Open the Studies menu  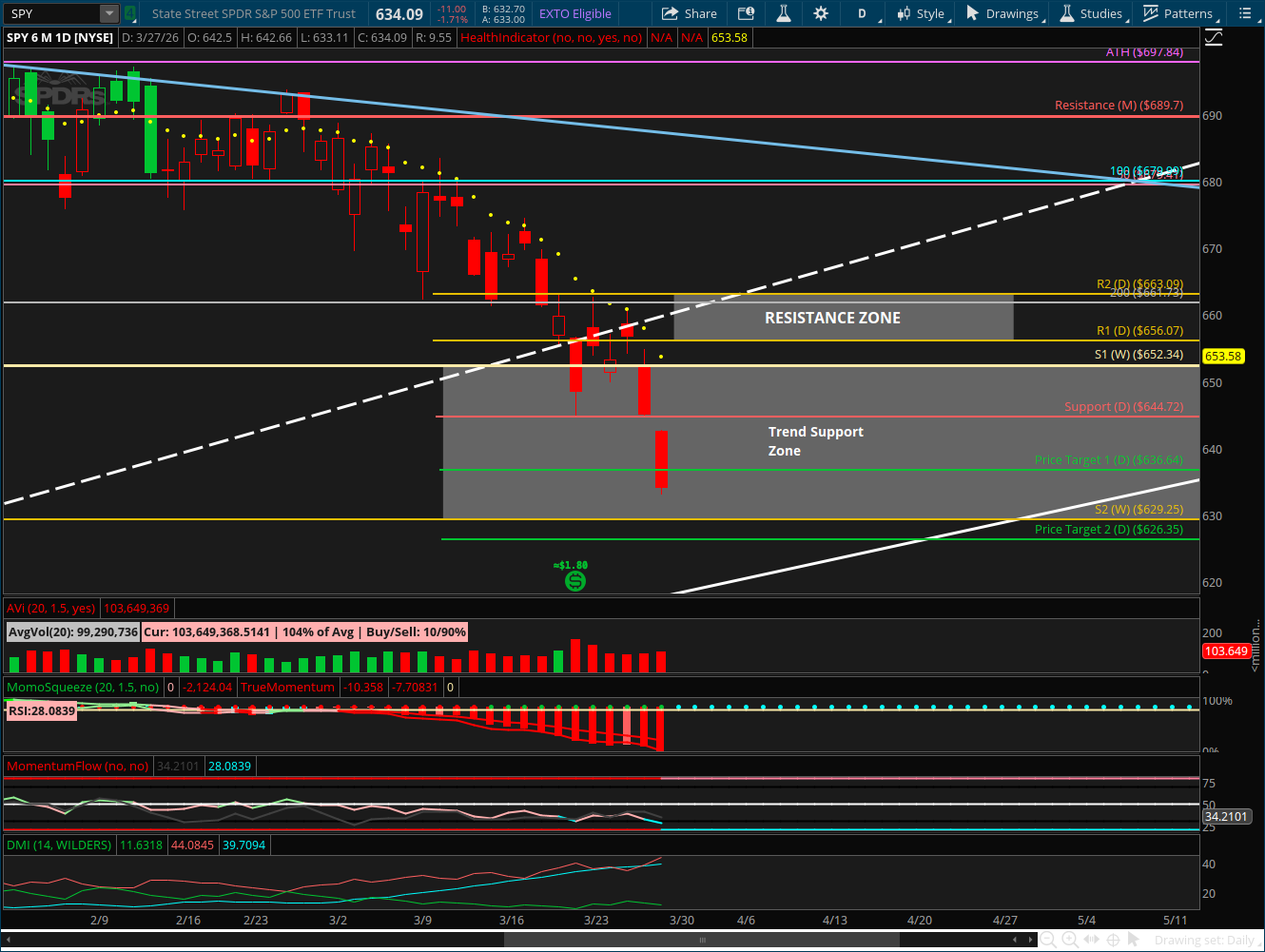(x=1092, y=13)
